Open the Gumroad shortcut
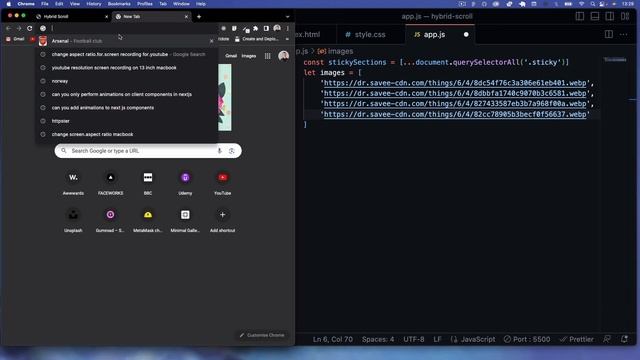640x360 pixels. coord(111,220)
